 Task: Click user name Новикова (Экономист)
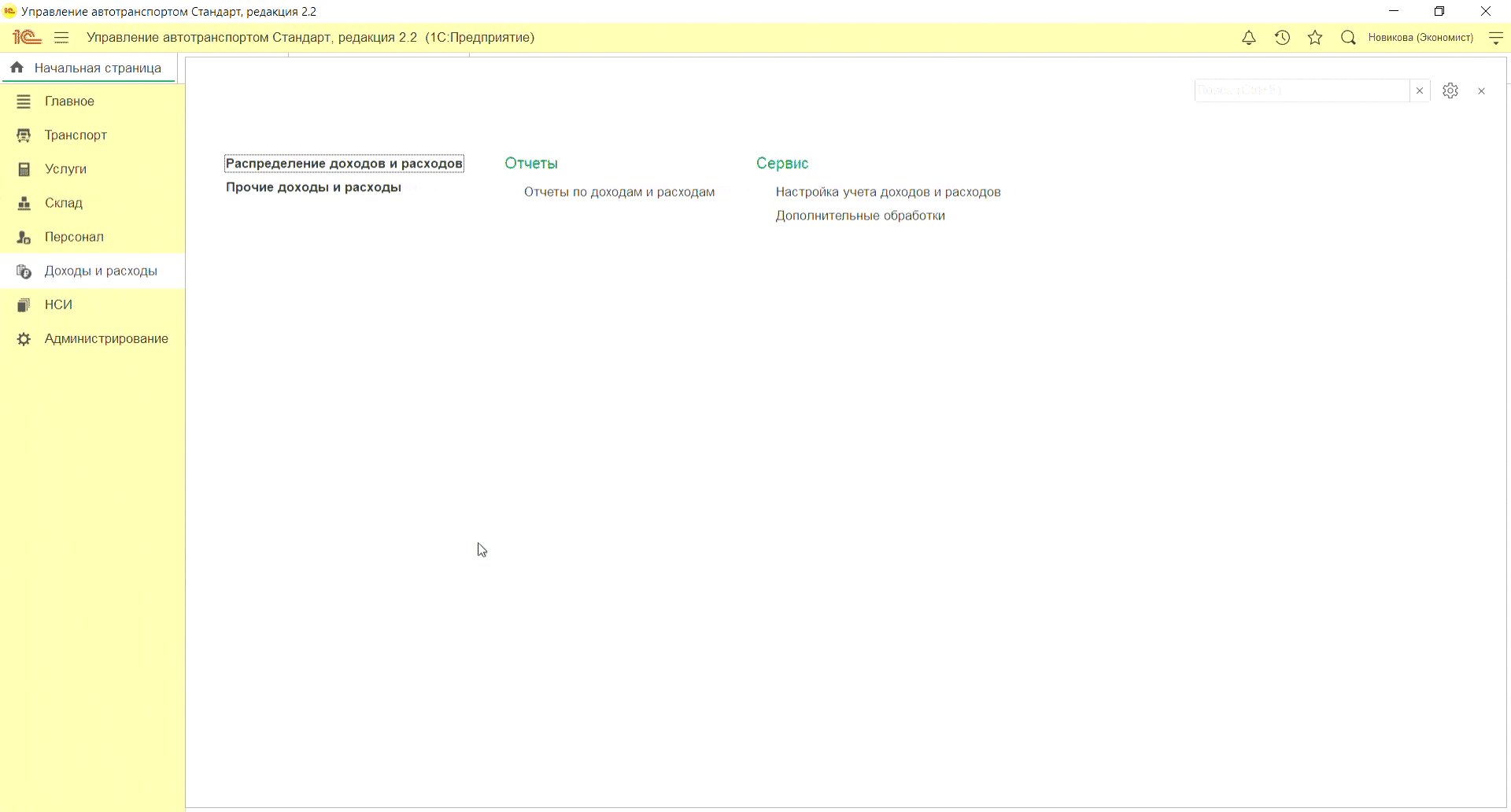(1420, 38)
